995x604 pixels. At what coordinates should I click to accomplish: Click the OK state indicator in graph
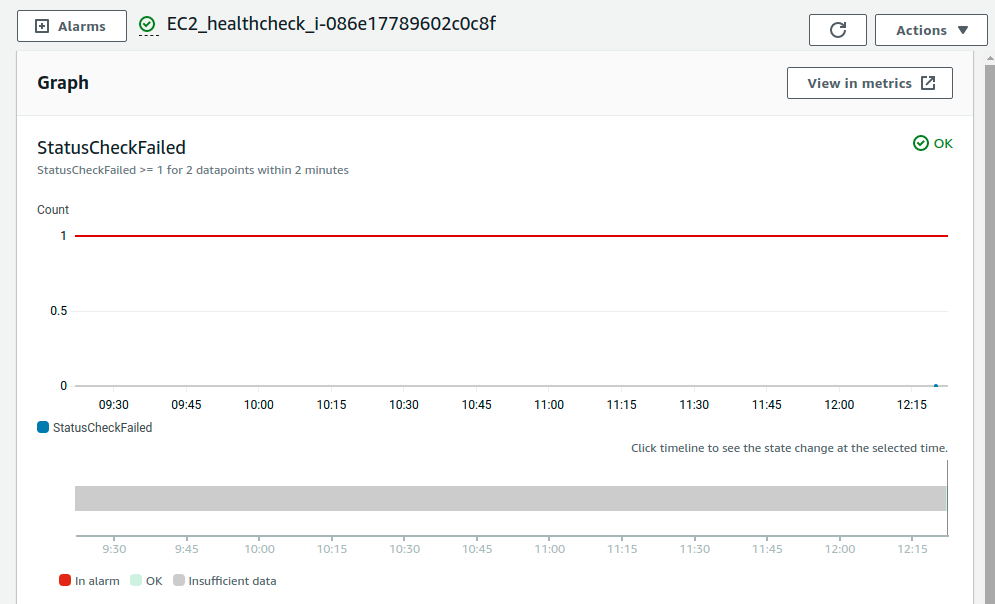tap(933, 143)
